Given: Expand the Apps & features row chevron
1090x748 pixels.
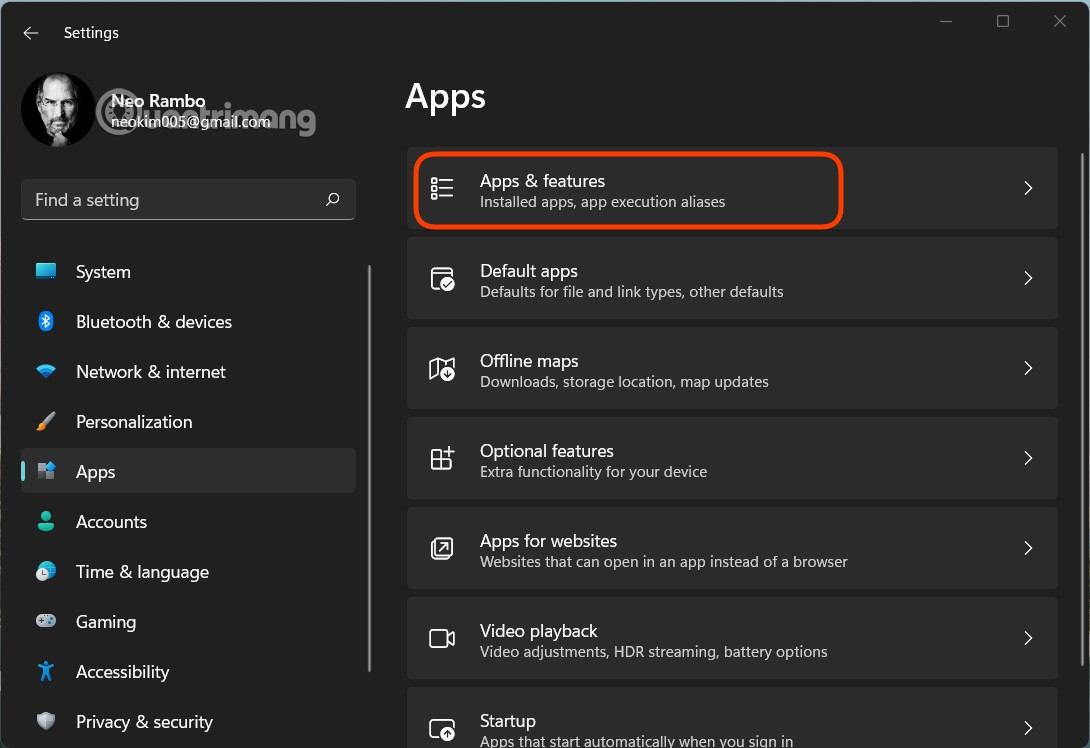Looking at the screenshot, I should tap(1028, 188).
